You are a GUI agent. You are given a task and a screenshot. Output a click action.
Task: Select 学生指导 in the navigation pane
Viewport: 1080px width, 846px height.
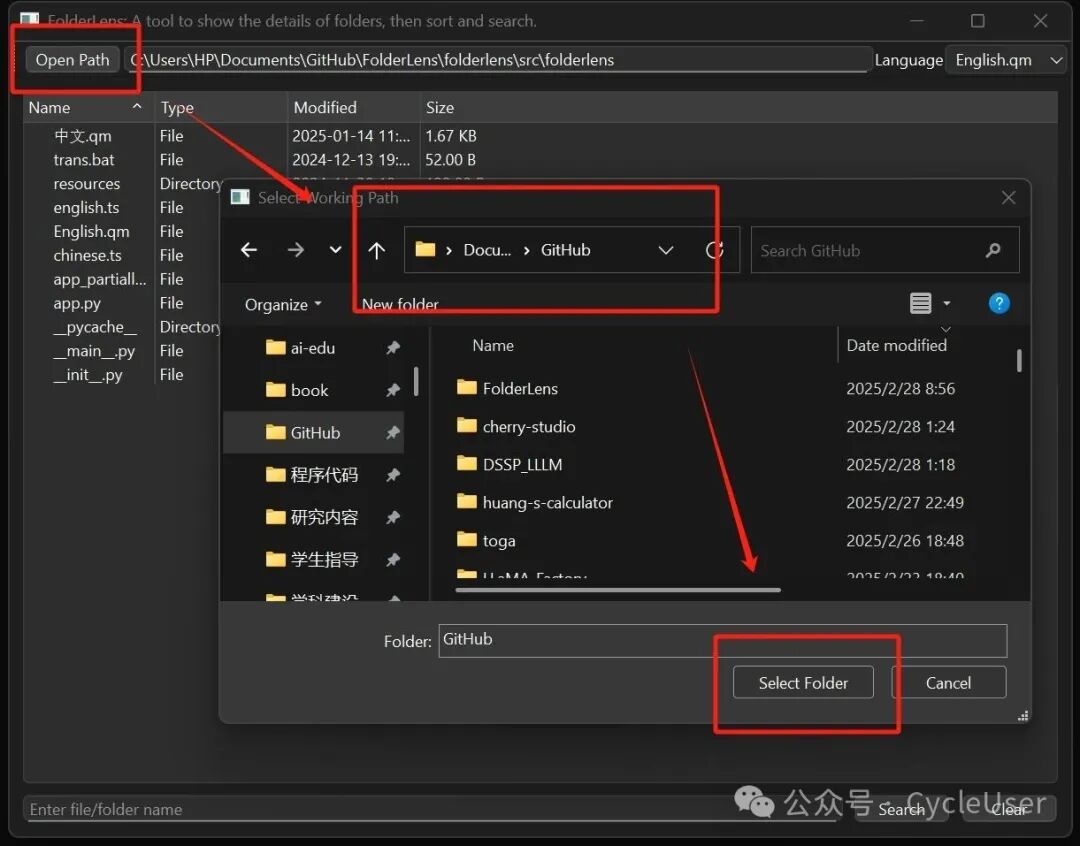point(313,559)
